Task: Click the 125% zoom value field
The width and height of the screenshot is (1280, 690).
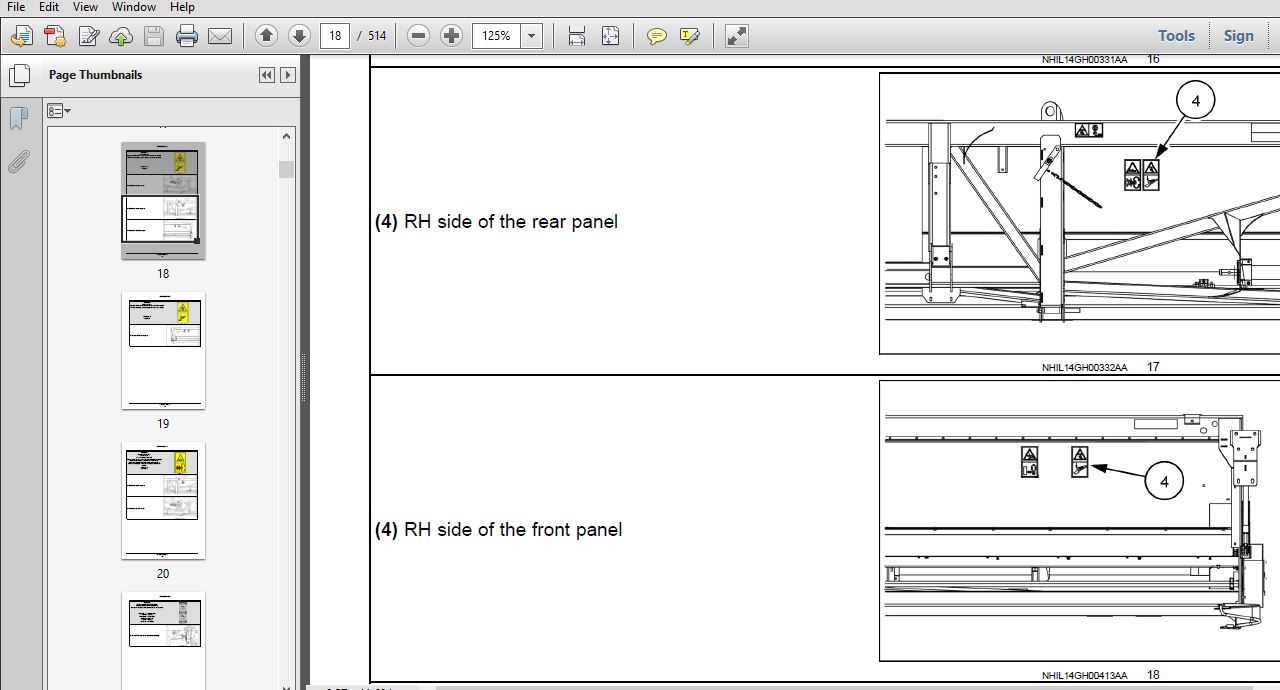Action: tap(497, 36)
